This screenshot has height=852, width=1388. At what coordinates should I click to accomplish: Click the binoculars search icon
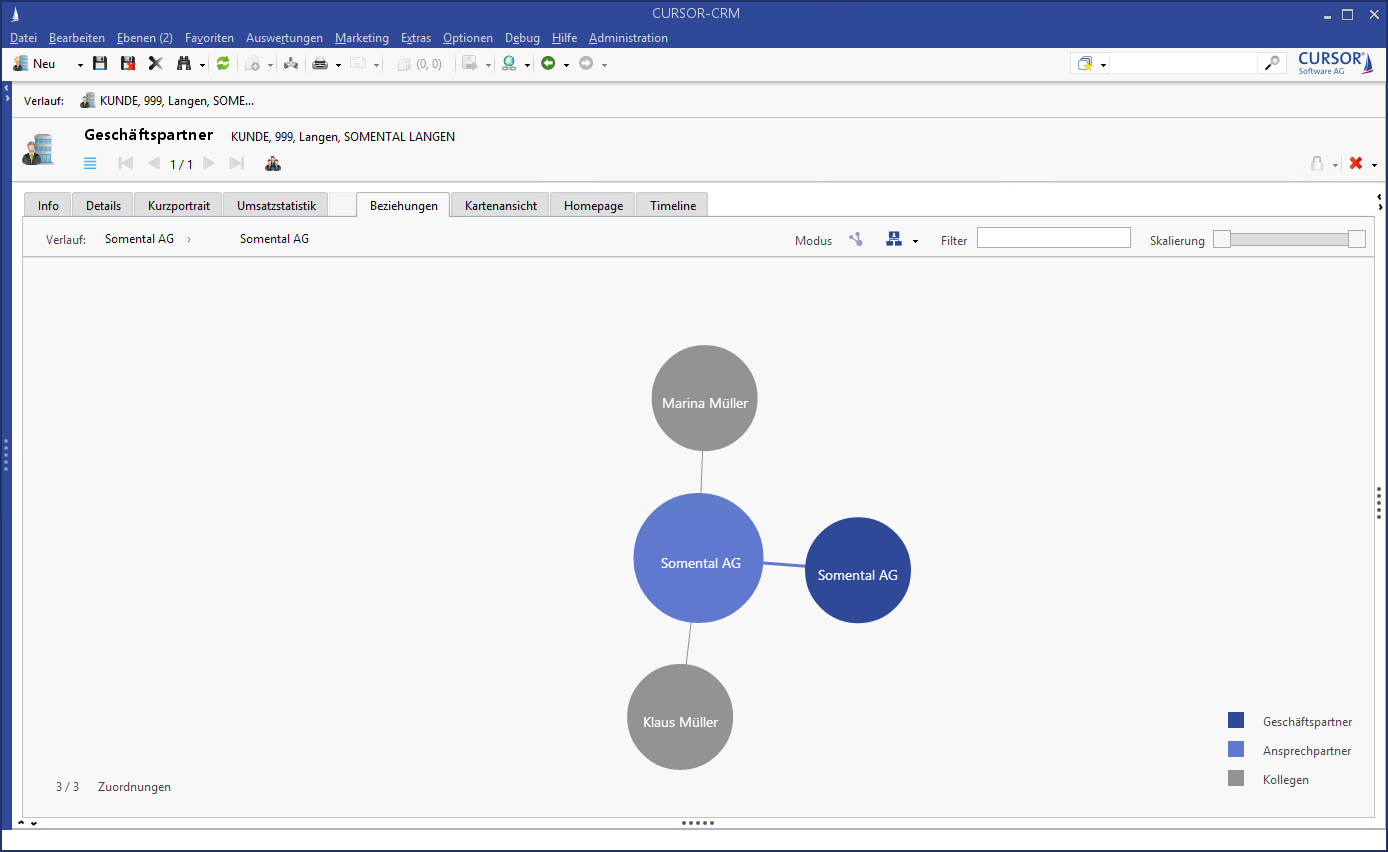click(x=184, y=63)
